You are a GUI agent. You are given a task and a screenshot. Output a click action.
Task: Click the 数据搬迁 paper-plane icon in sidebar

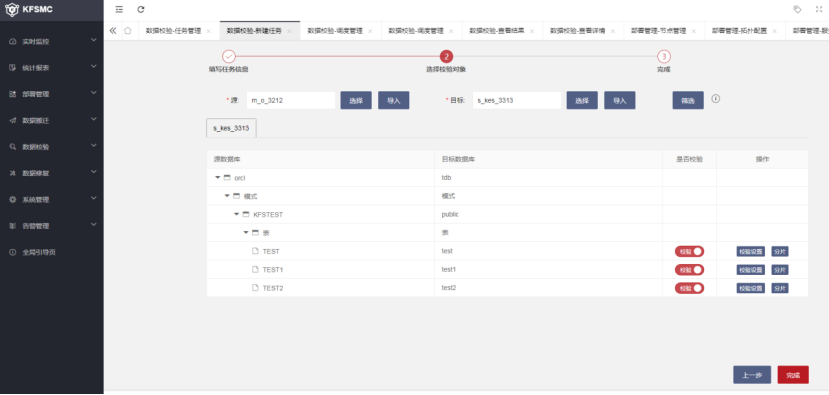pyautogui.click(x=13, y=121)
